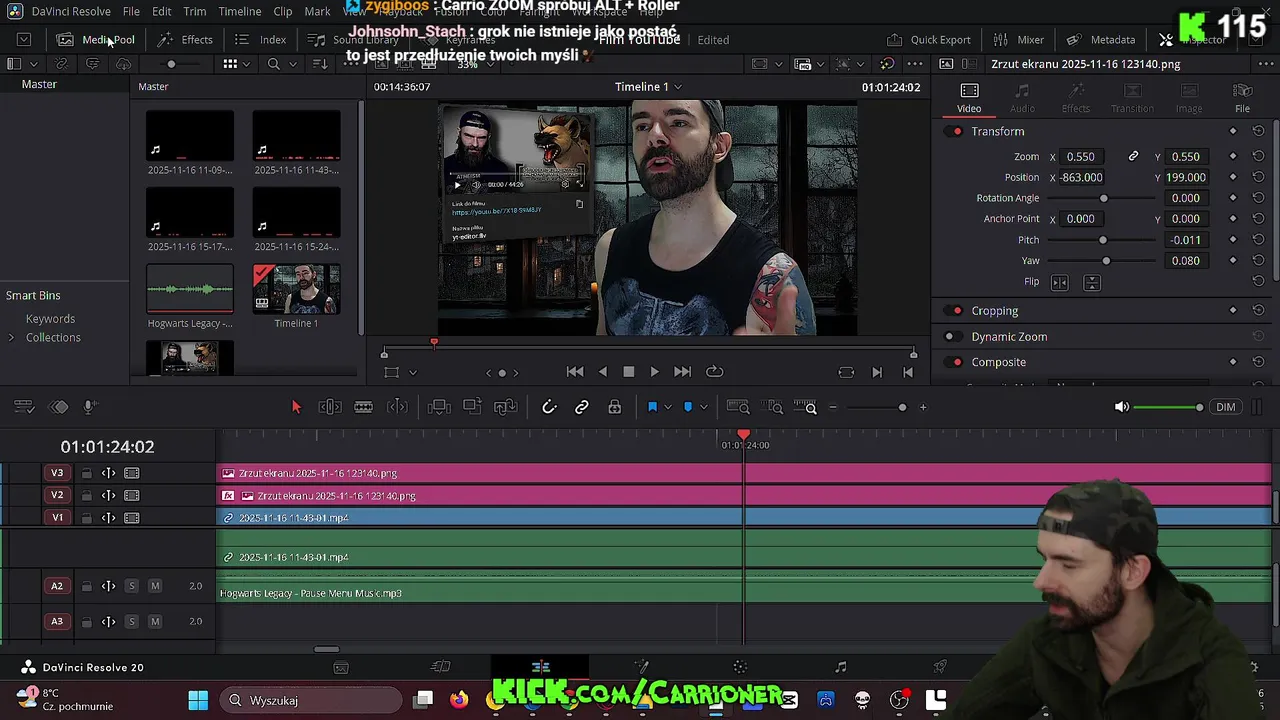Click the Insert Clip timeline icon
This screenshot has width=1280, height=720.
[438, 407]
